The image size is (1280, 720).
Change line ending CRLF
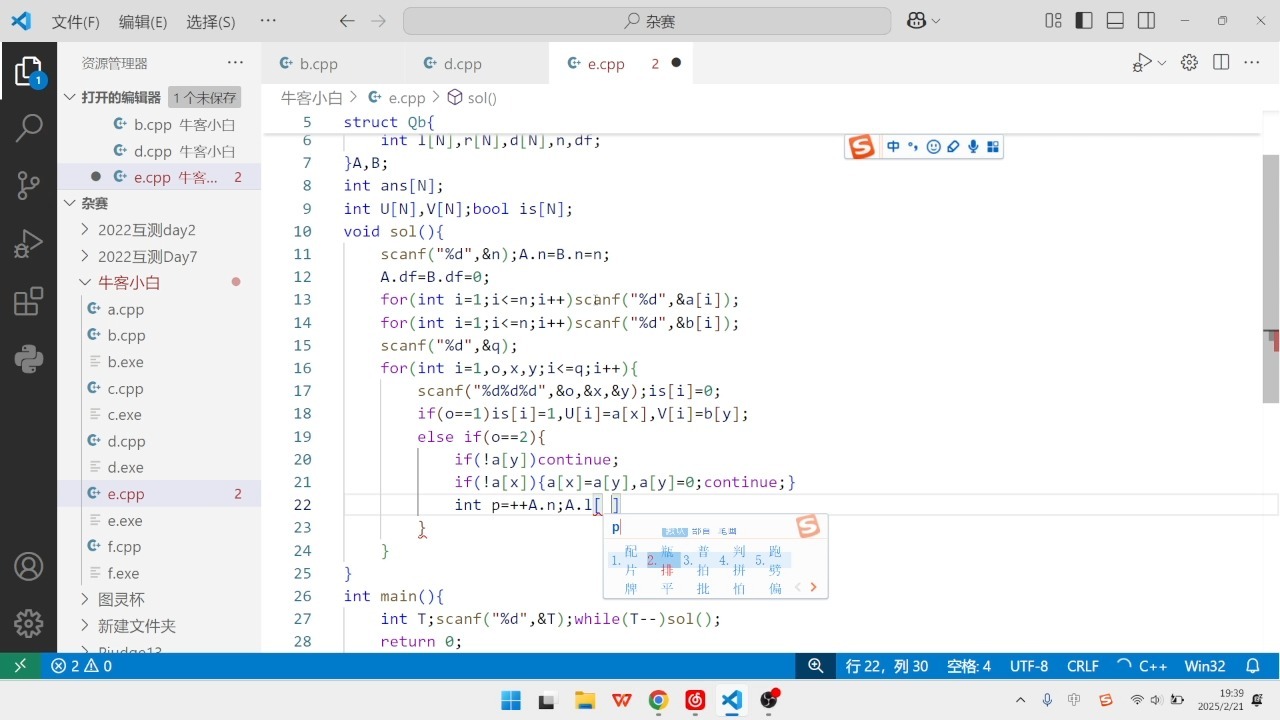1083,666
